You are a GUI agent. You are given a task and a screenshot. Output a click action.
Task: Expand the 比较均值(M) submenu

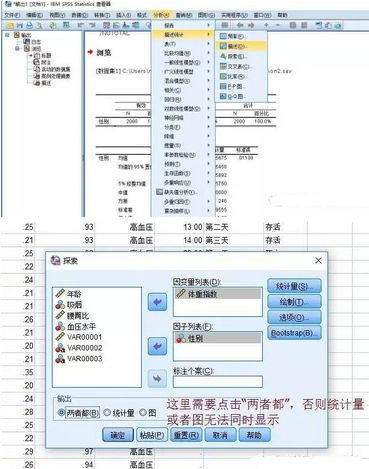pos(183,53)
